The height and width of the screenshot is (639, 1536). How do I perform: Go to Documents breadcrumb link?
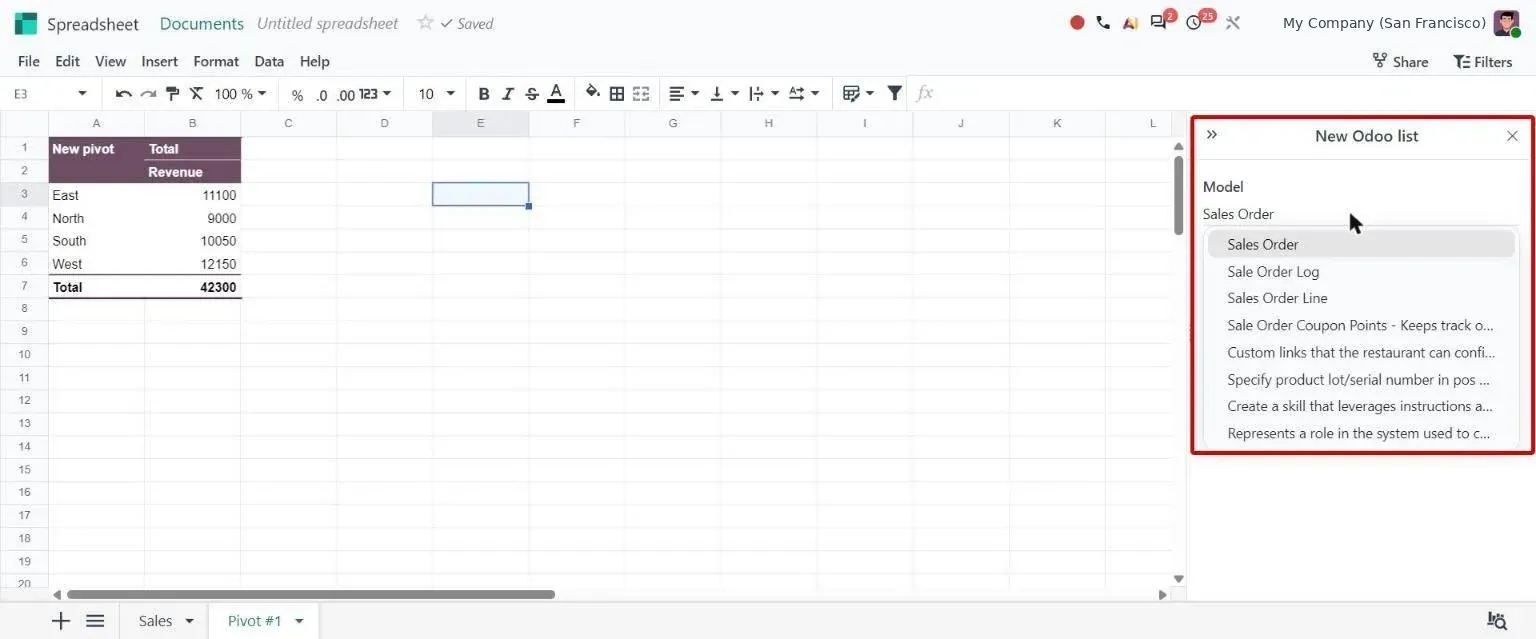pyautogui.click(x=202, y=23)
